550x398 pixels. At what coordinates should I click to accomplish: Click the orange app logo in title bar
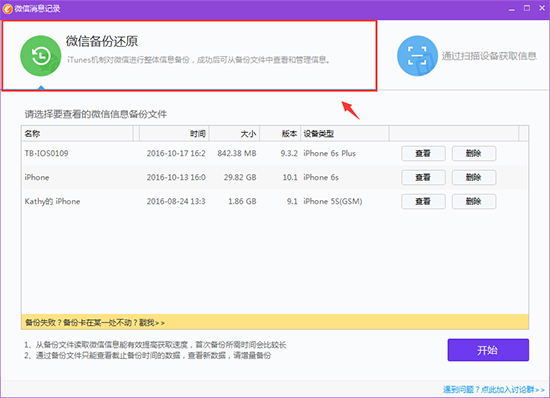(7, 8)
